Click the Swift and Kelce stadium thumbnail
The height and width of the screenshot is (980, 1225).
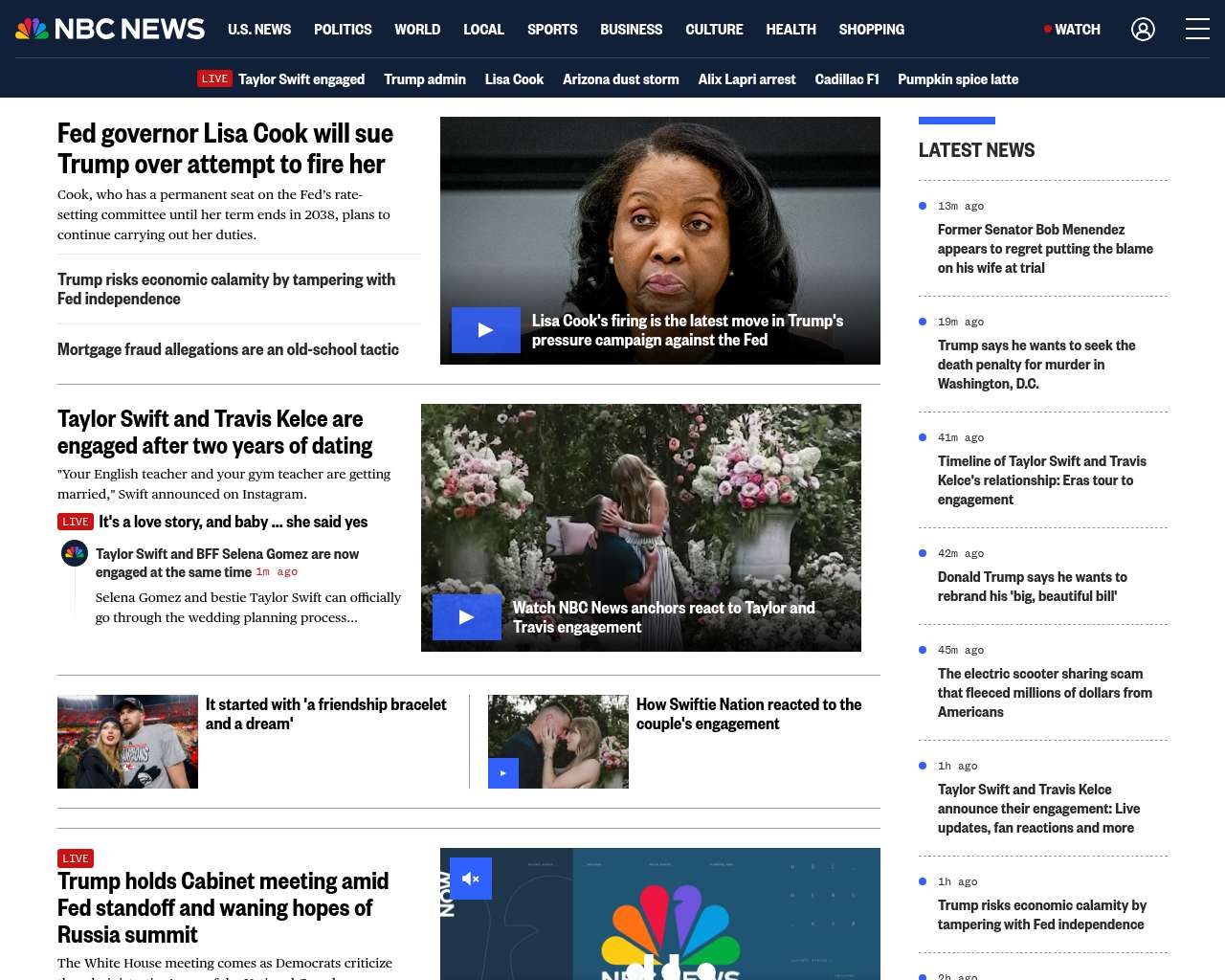127,742
